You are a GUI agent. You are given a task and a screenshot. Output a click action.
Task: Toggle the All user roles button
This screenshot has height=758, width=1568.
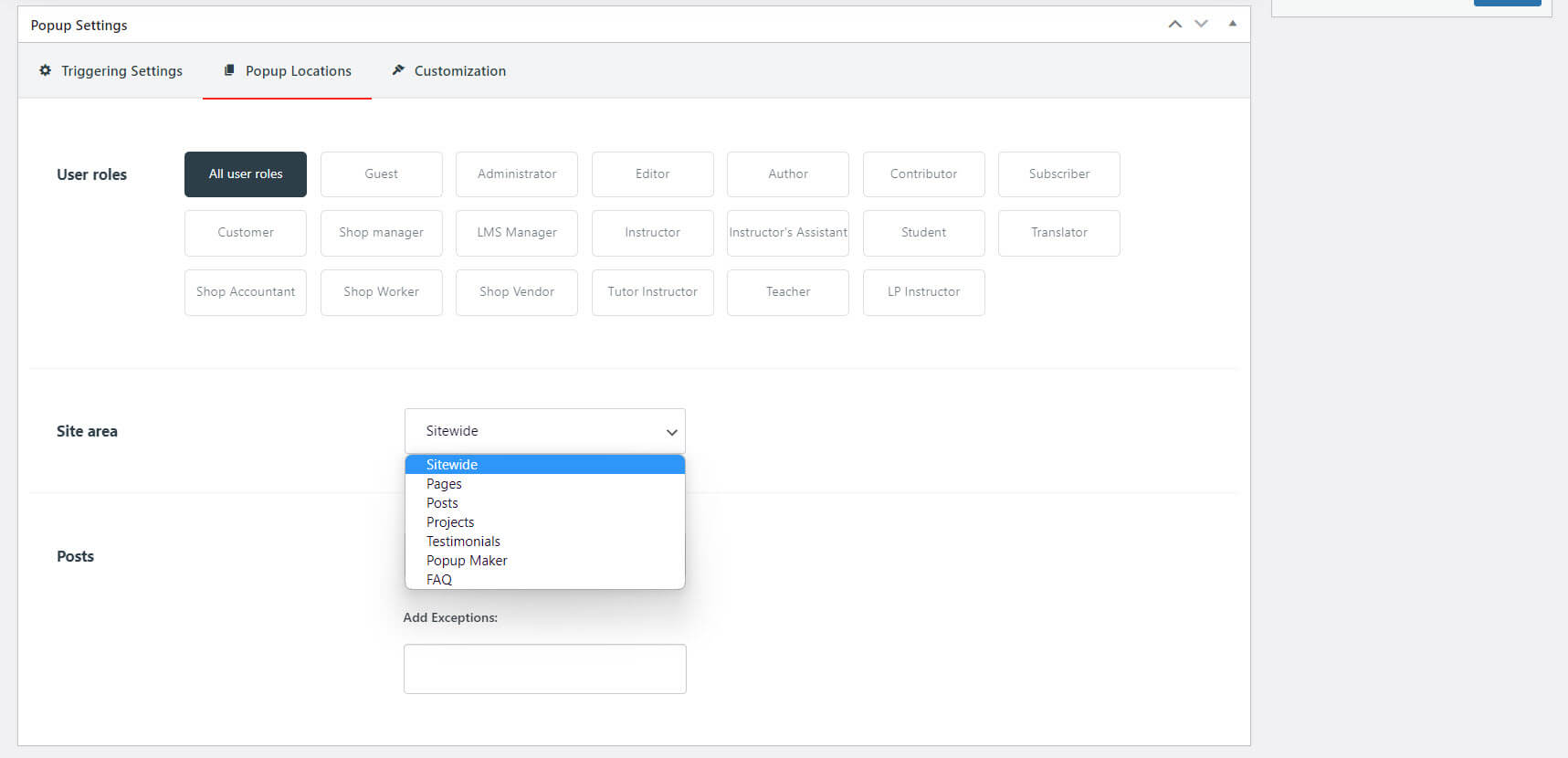pyautogui.click(x=246, y=174)
